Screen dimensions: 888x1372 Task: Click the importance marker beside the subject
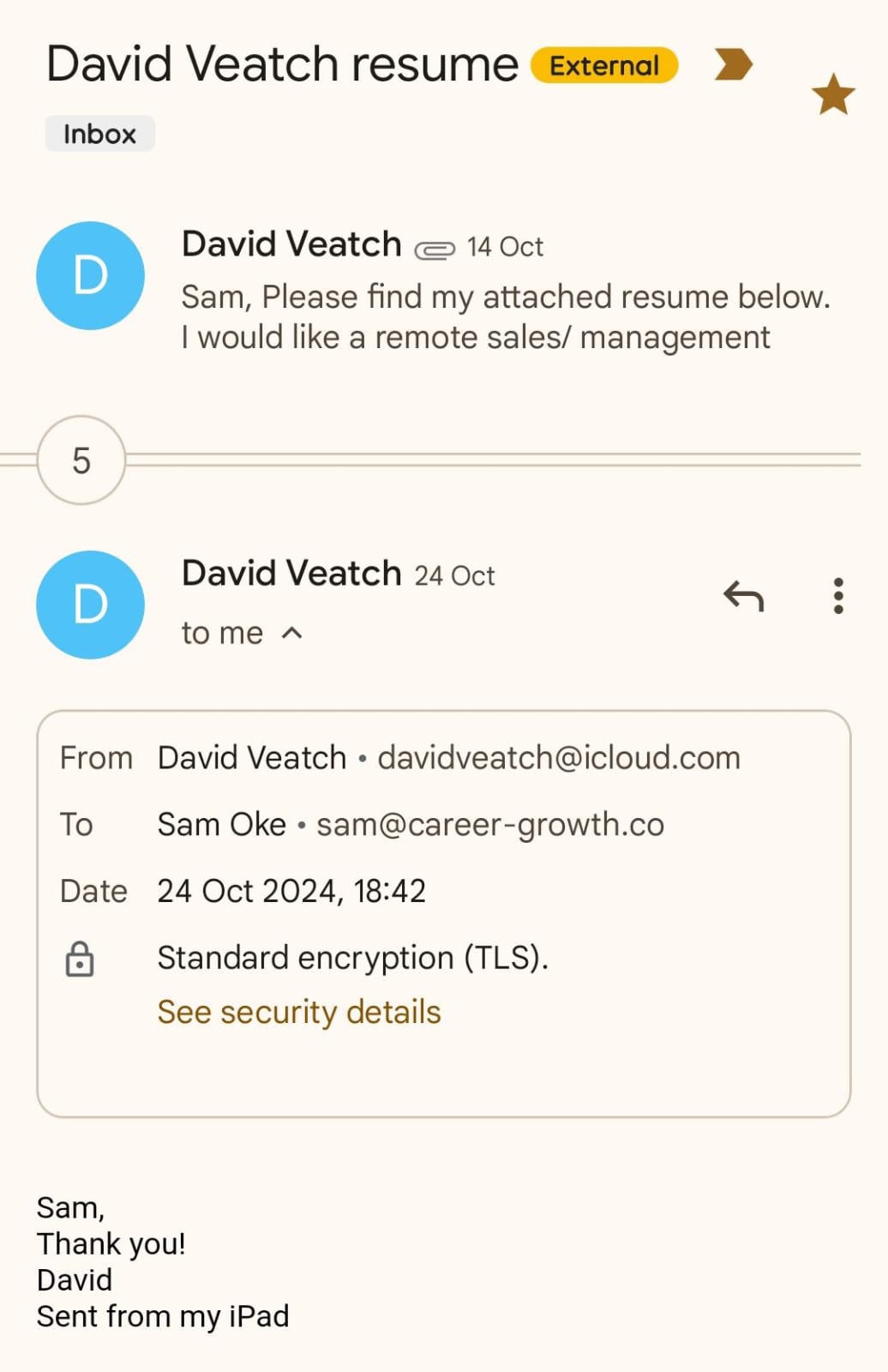[733, 64]
